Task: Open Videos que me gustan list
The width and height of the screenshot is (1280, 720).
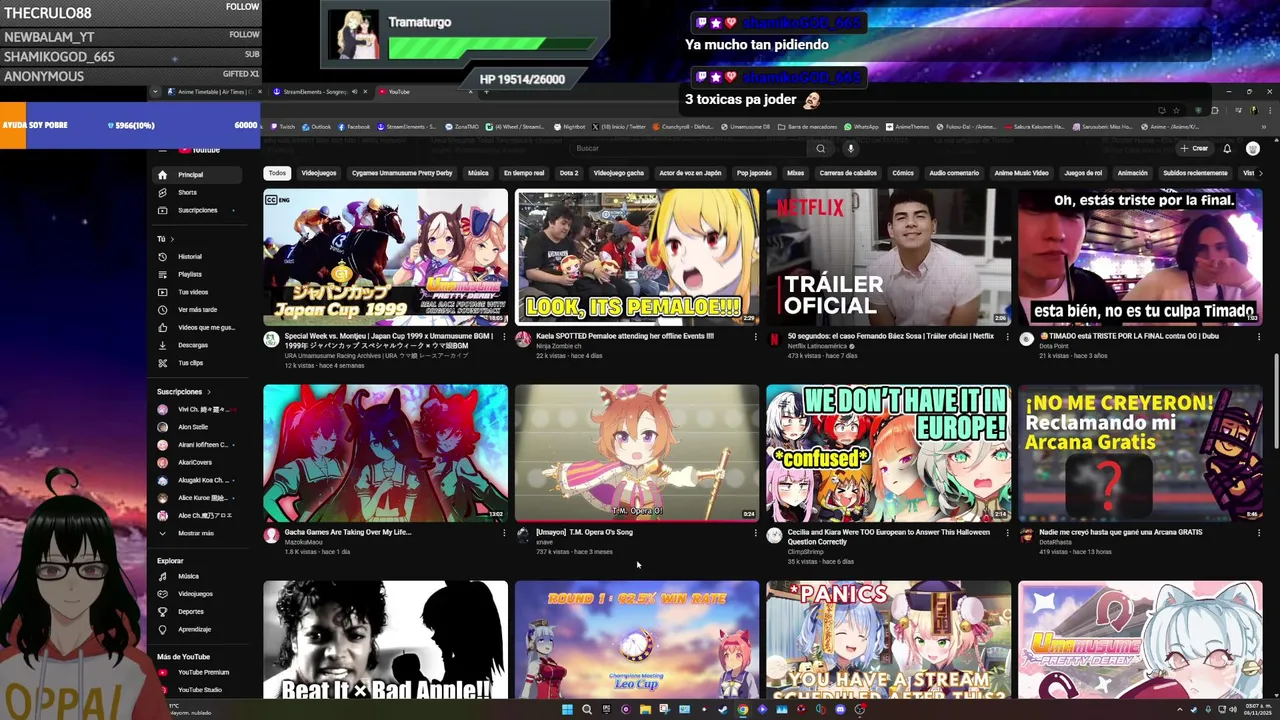Action: click(197, 327)
